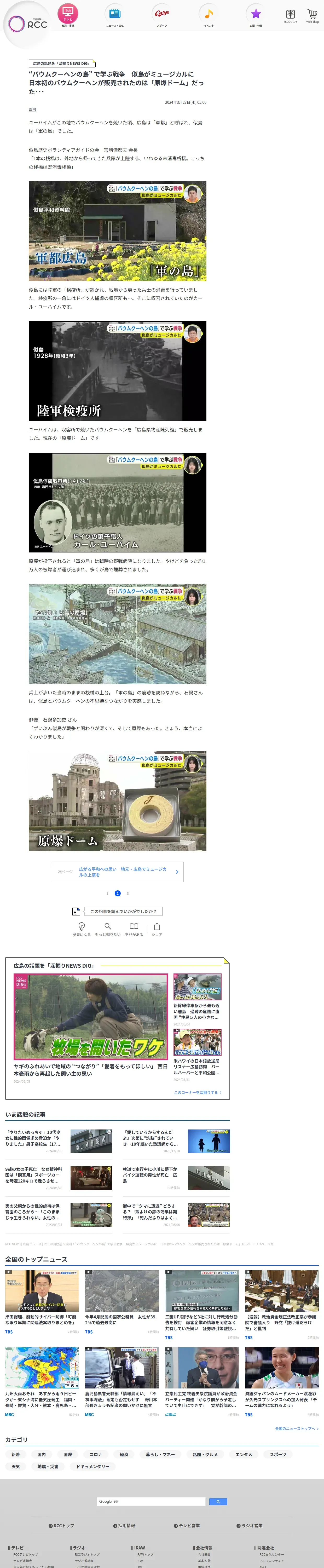Select the 地震・災害 category chip
This screenshot has width=324, height=1568.
tap(48, 1466)
